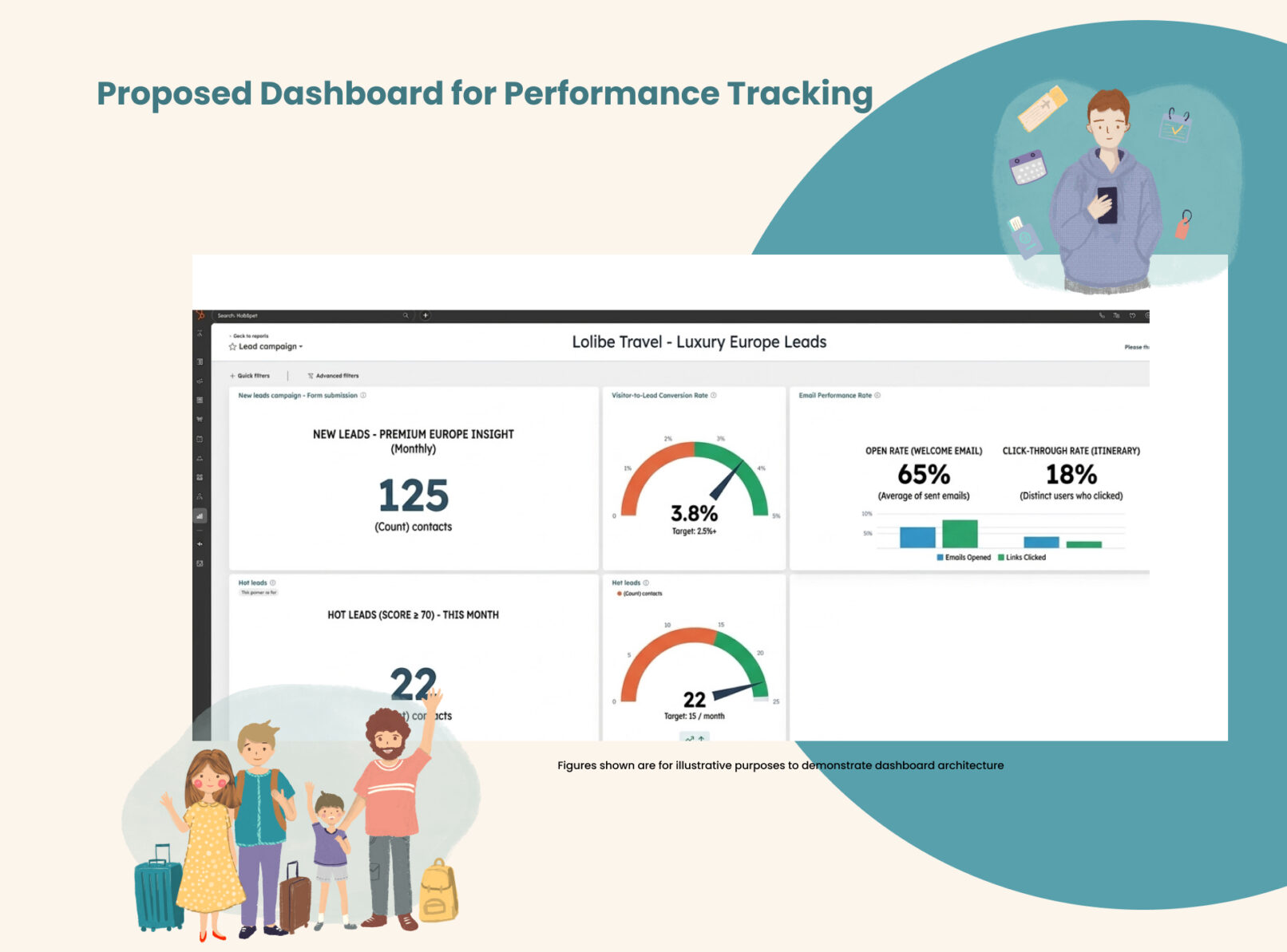Toggle the Links Clicked legend item
Viewport: 1287px width, 952px height.
click(1022, 557)
